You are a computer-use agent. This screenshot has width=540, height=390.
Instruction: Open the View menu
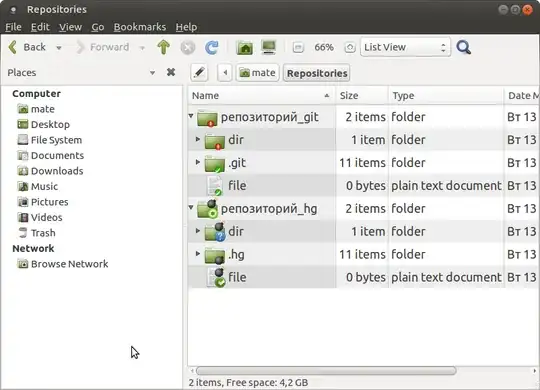coord(70,27)
